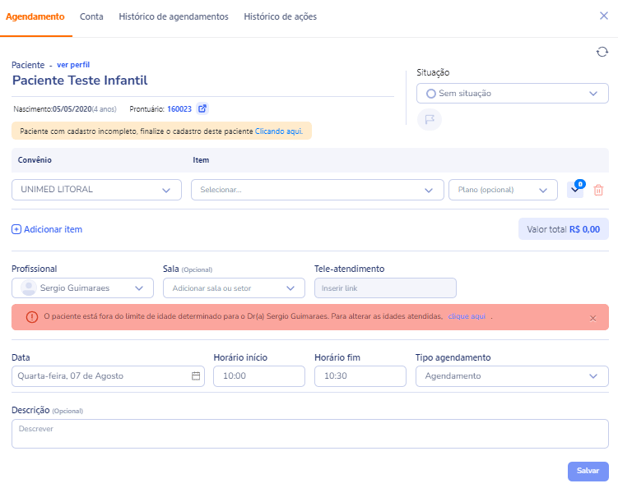
Task: Dismiss the red age limit warning
Action: pos(593,318)
